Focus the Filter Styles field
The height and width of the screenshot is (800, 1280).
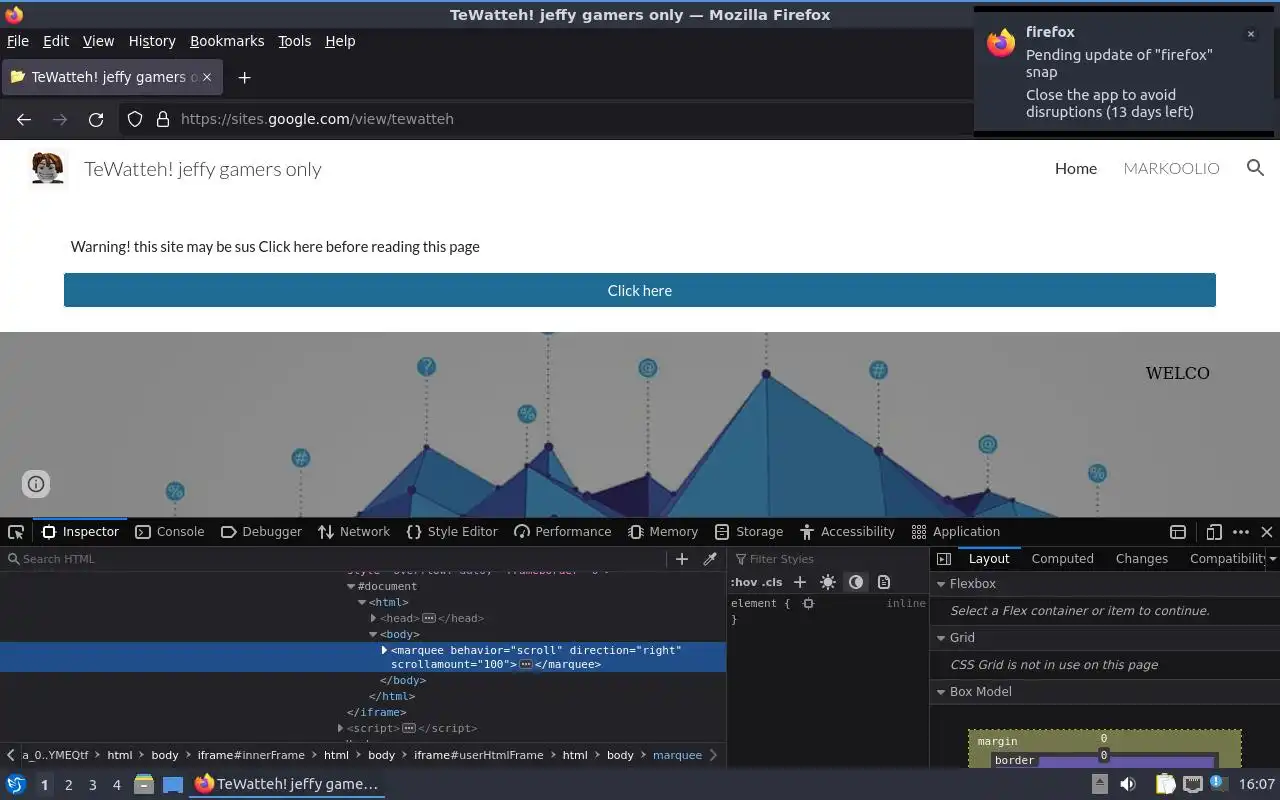coord(828,559)
